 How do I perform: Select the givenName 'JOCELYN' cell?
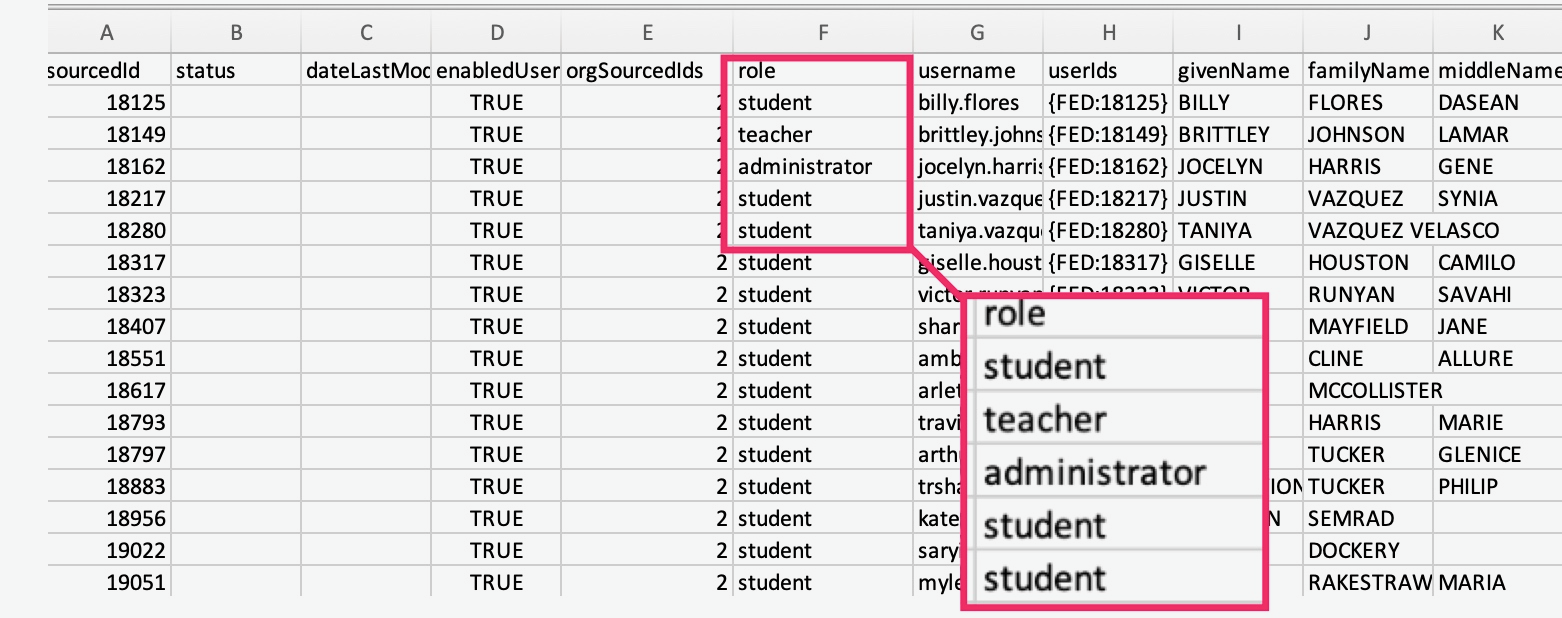point(1238,166)
